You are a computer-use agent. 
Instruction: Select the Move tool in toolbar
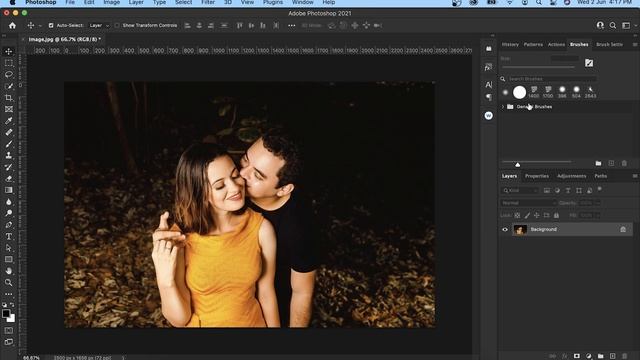(9, 52)
